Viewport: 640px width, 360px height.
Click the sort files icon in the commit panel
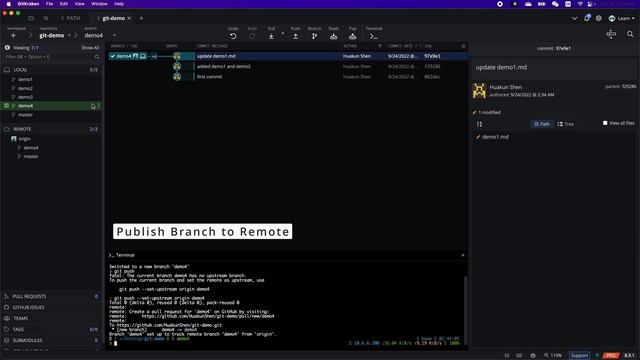[479, 124]
